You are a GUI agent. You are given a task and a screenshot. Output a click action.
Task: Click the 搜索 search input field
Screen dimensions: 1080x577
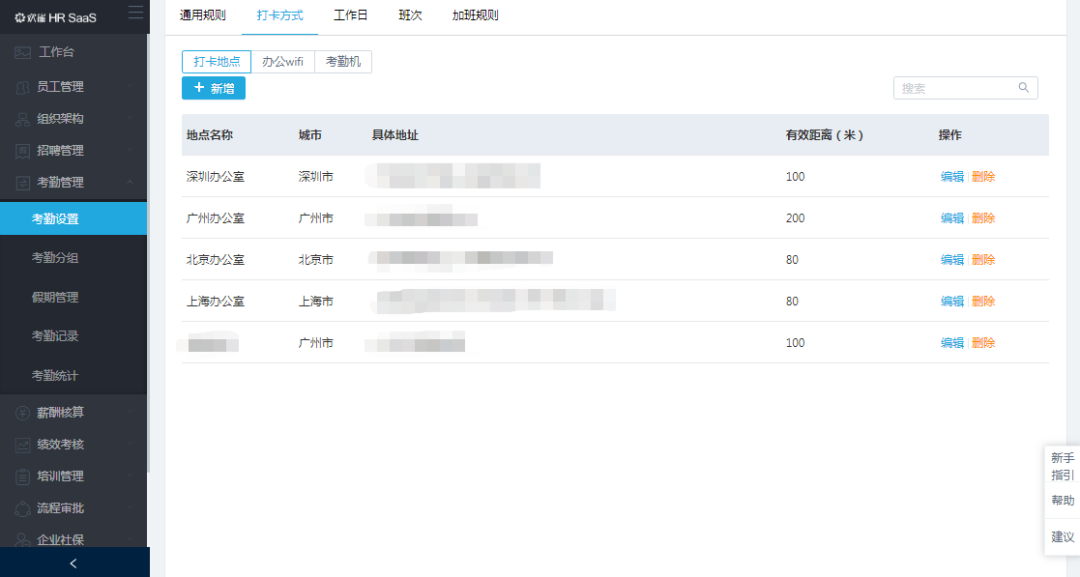[x=965, y=88]
